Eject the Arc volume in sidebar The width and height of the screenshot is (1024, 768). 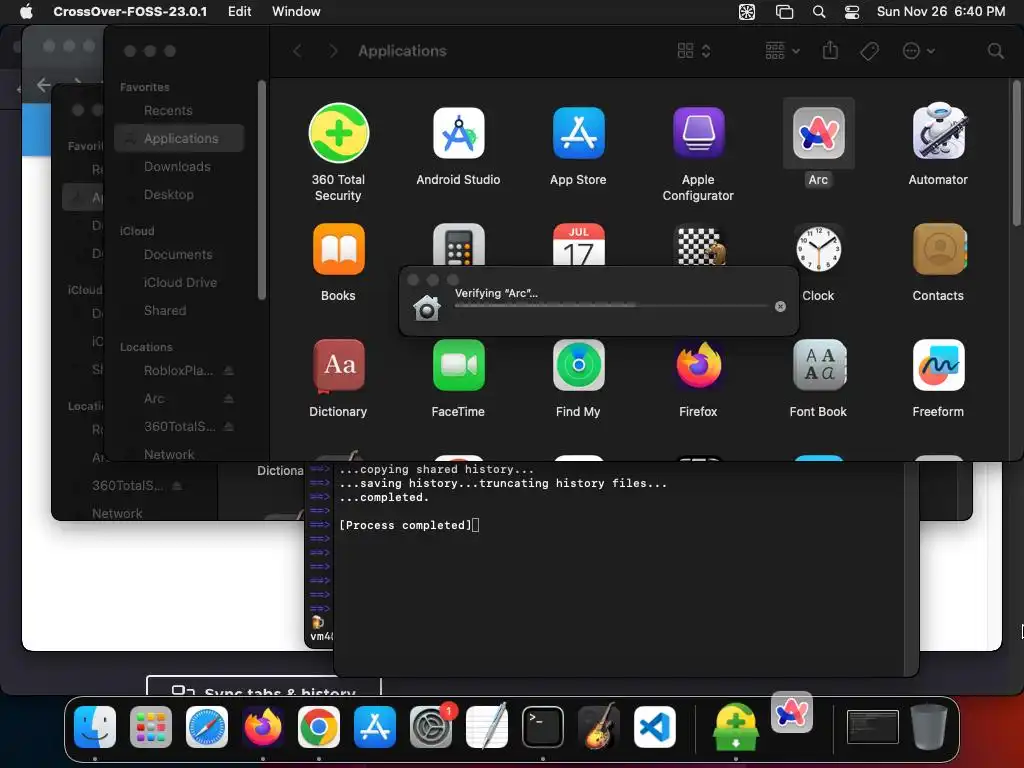[229, 398]
